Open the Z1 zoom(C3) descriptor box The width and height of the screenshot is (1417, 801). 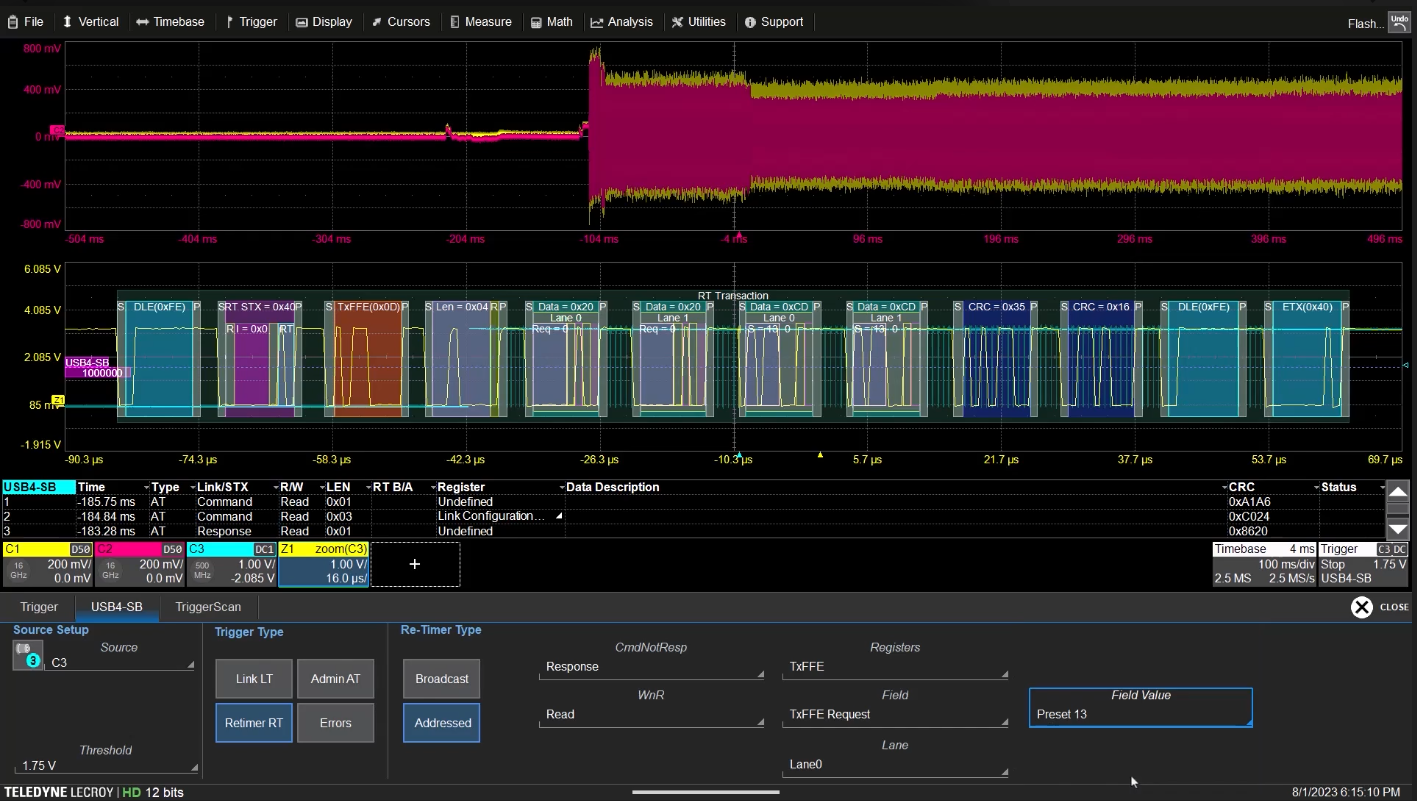tap(323, 564)
